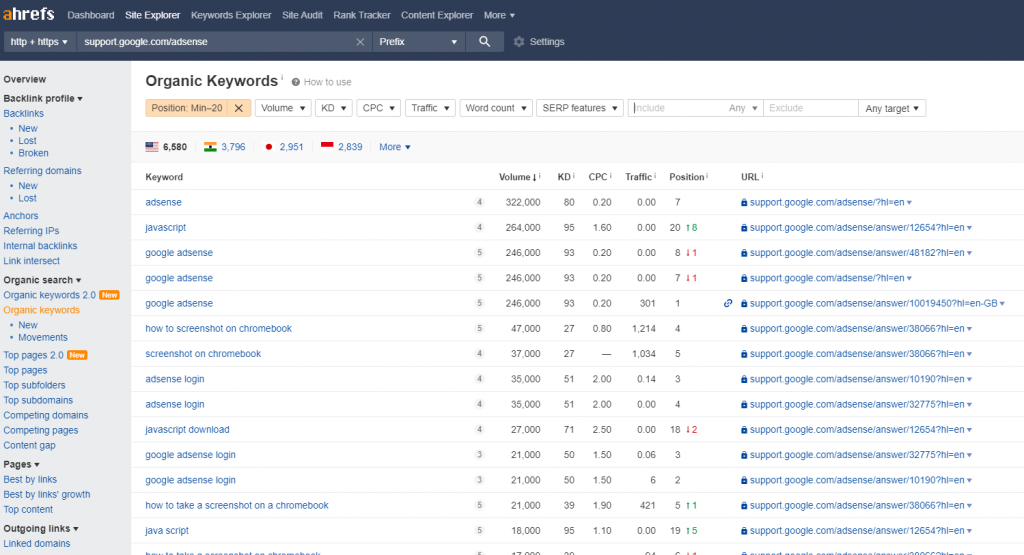Open Referring domains in sidebar
Image resolution: width=1024 pixels, height=555 pixels.
[42, 171]
